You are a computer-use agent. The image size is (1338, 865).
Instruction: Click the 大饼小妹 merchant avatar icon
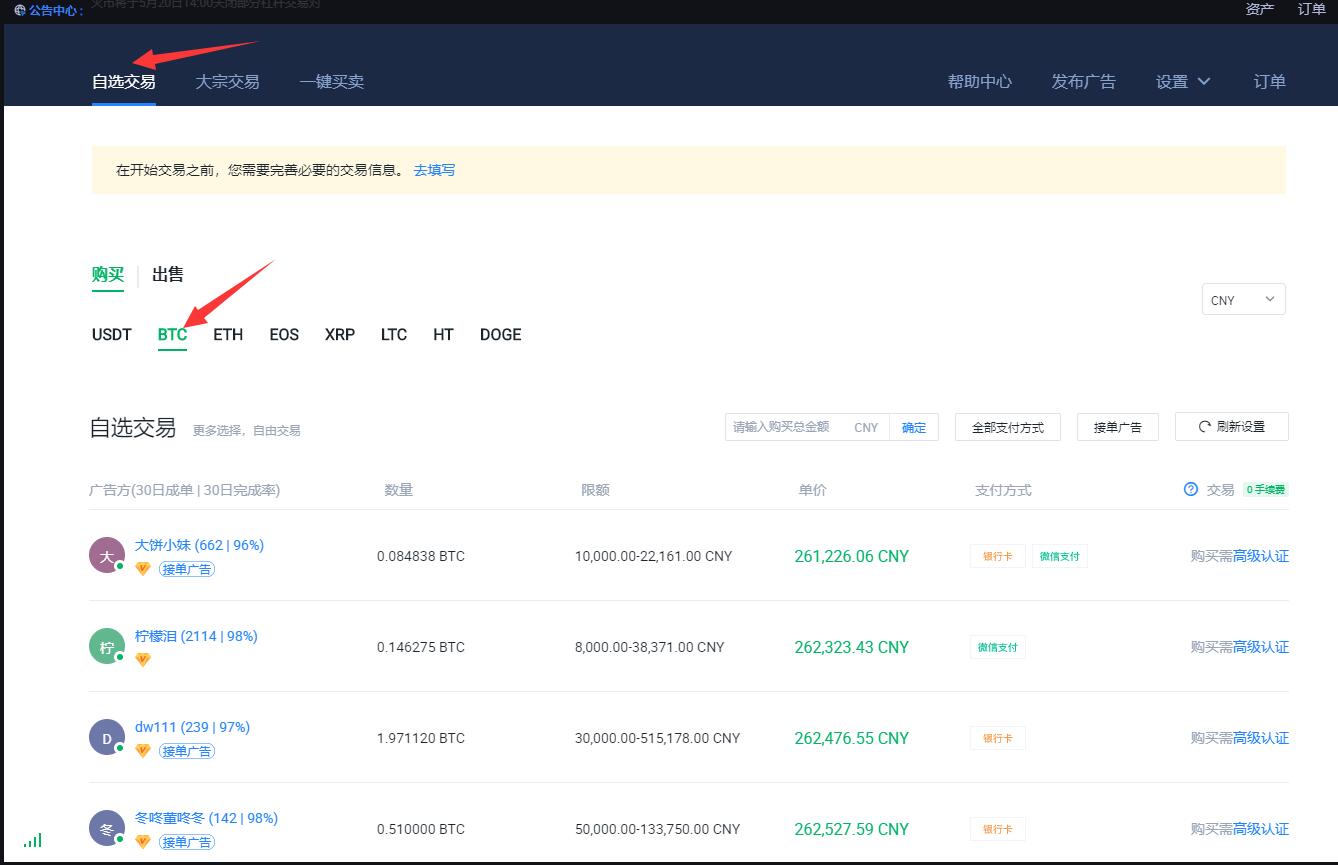106,555
